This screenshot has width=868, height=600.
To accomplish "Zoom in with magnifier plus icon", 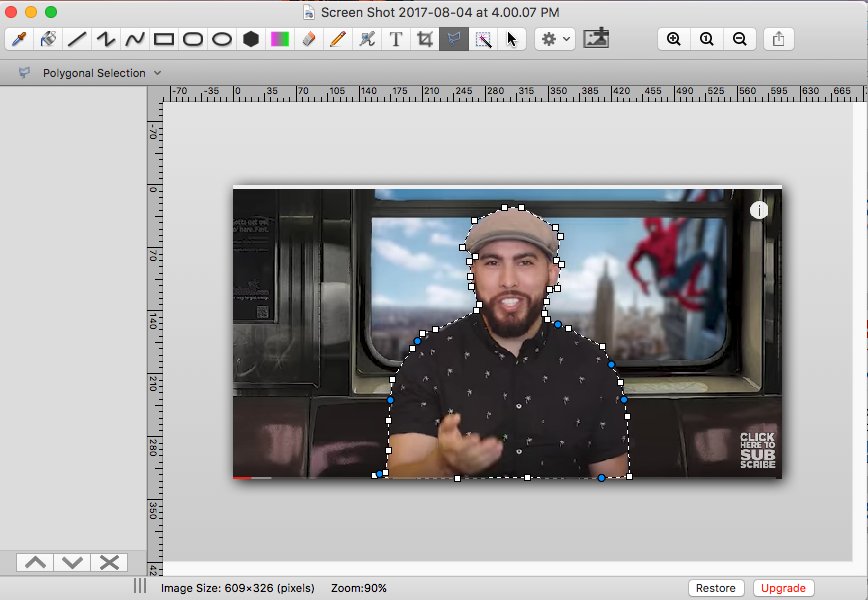I will 674,39.
